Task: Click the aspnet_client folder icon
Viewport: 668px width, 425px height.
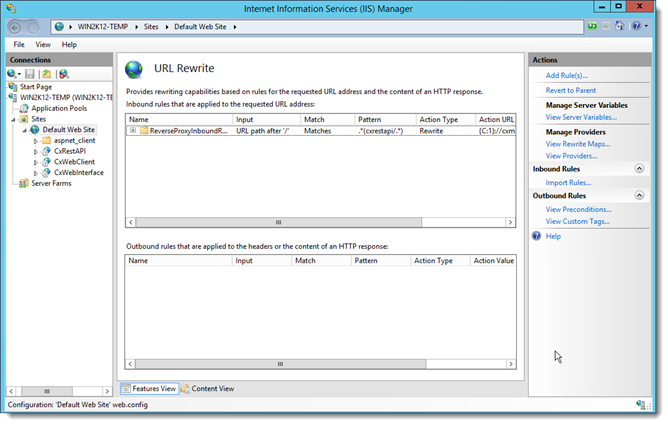Action: (46, 141)
